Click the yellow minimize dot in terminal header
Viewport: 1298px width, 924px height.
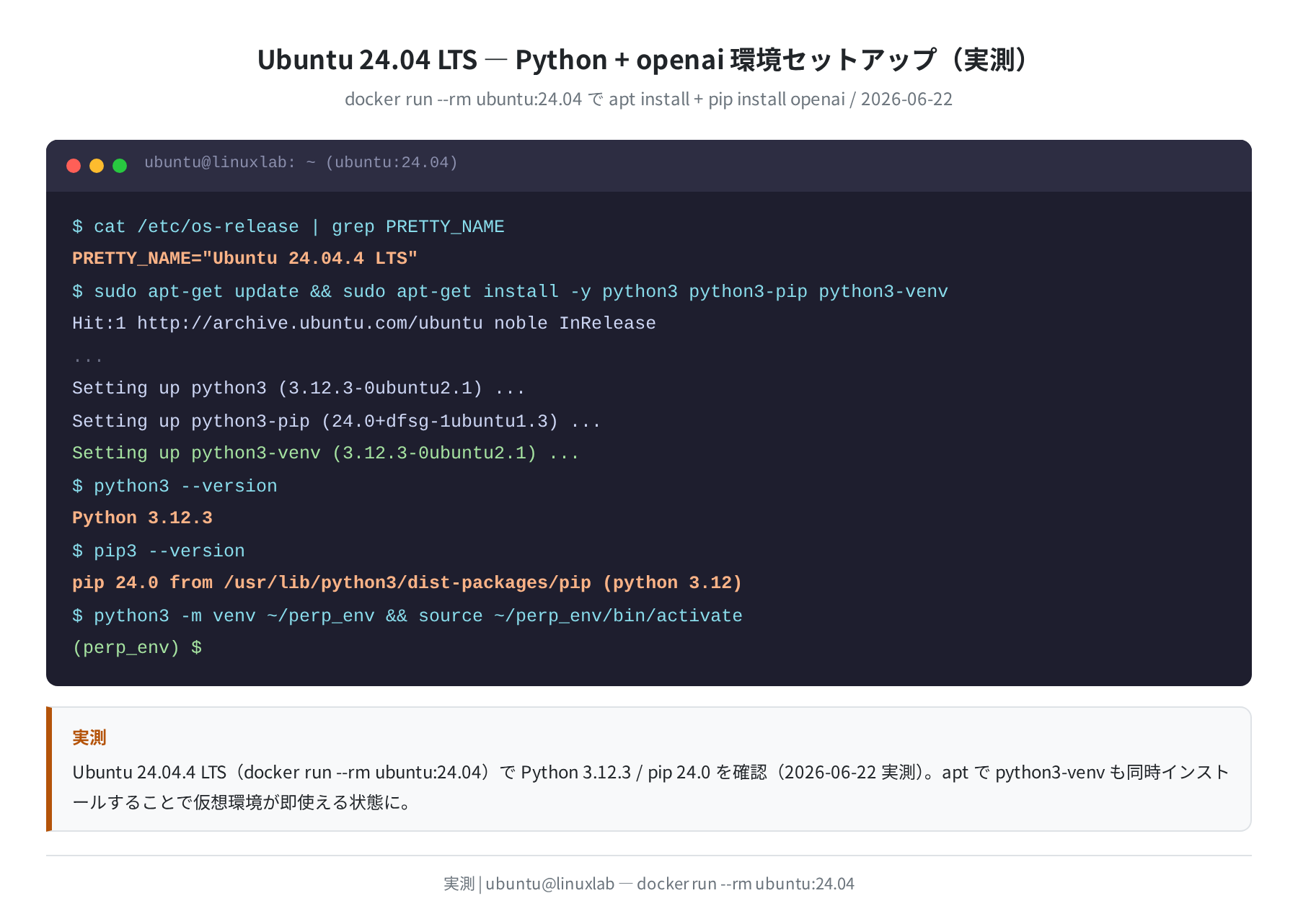pos(97,166)
